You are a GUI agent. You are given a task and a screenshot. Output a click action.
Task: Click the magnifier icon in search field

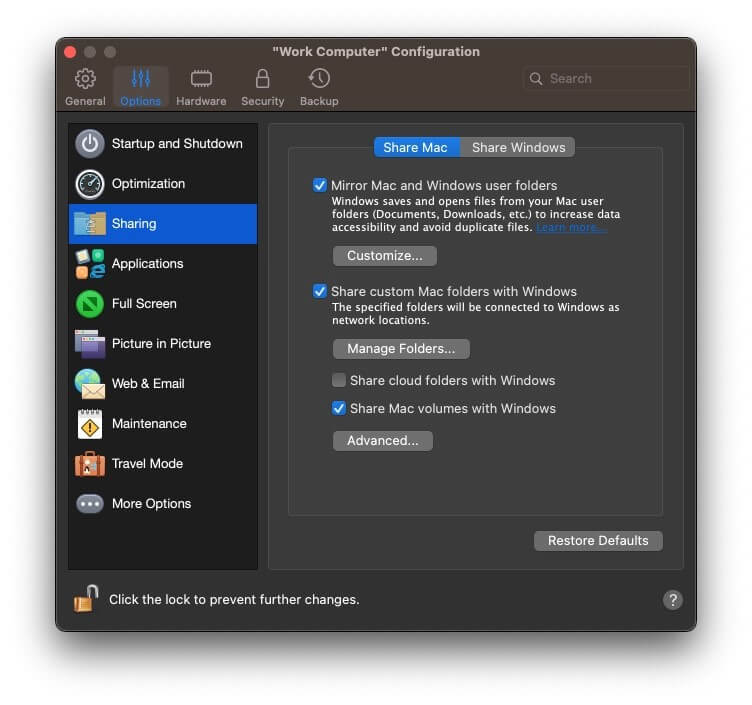coord(536,79)
